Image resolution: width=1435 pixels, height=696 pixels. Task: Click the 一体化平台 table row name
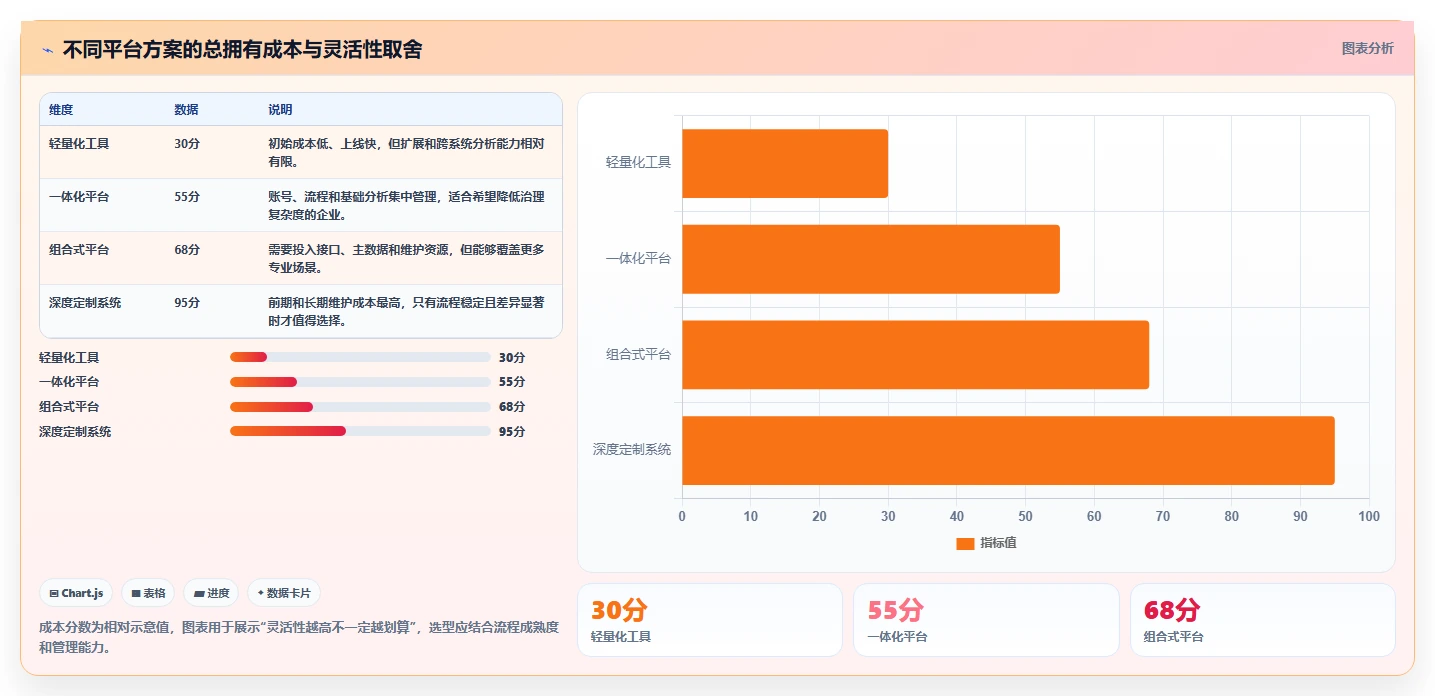tap(79, 196)
